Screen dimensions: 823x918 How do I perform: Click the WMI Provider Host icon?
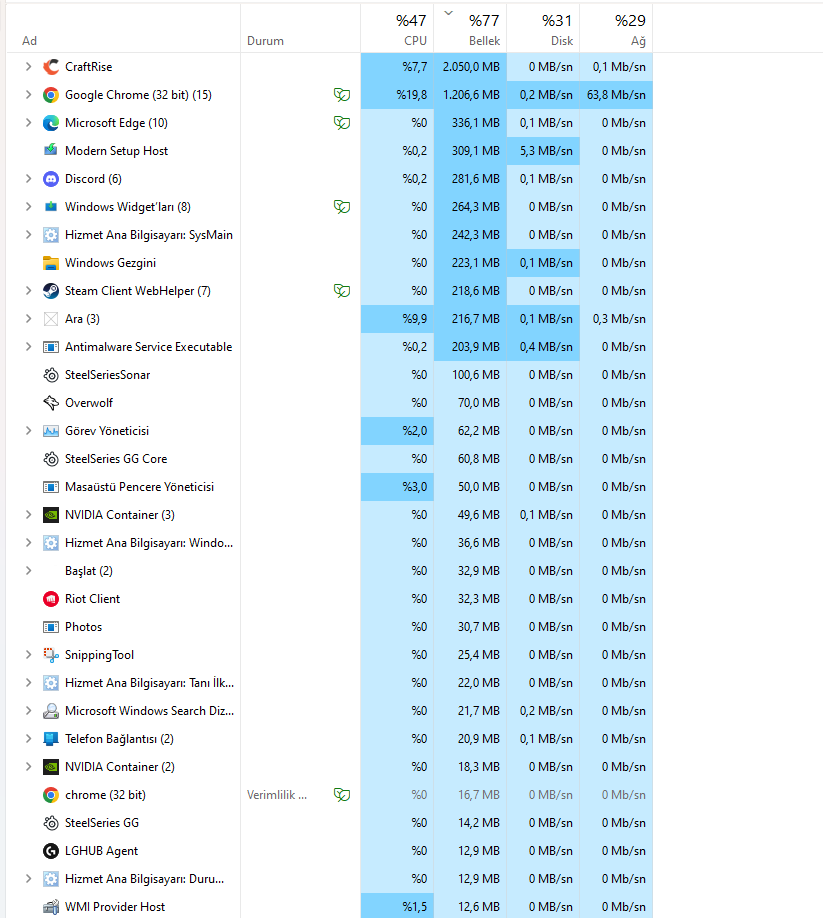coord(51,907)
